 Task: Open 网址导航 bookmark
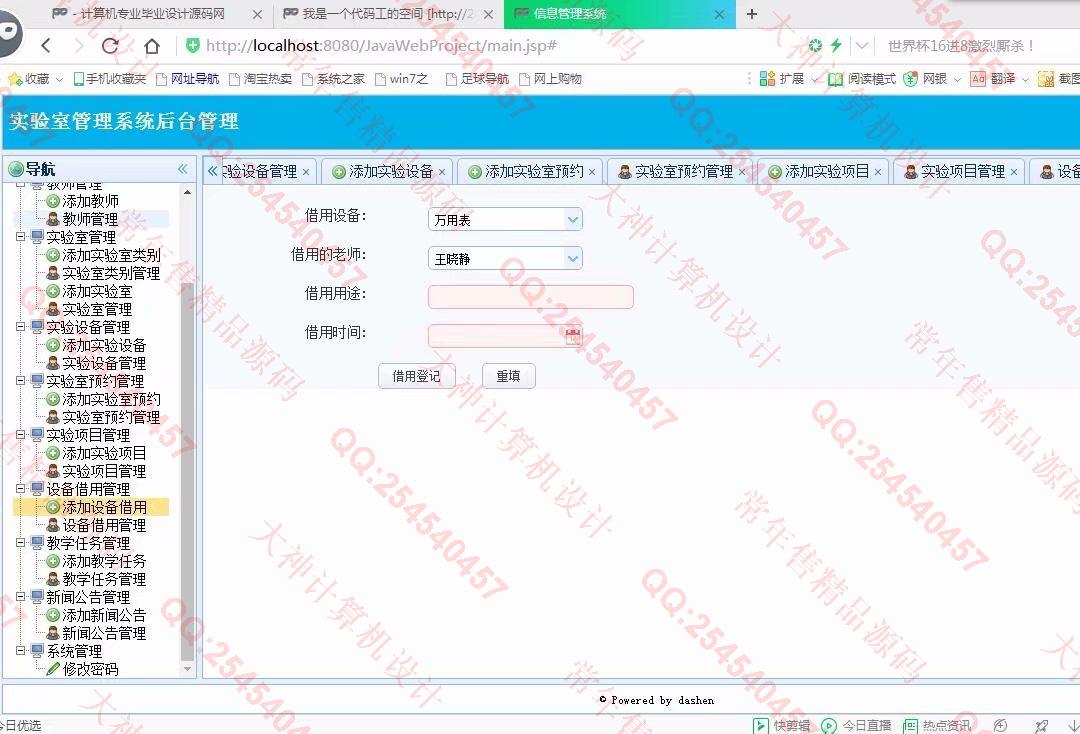187,79
